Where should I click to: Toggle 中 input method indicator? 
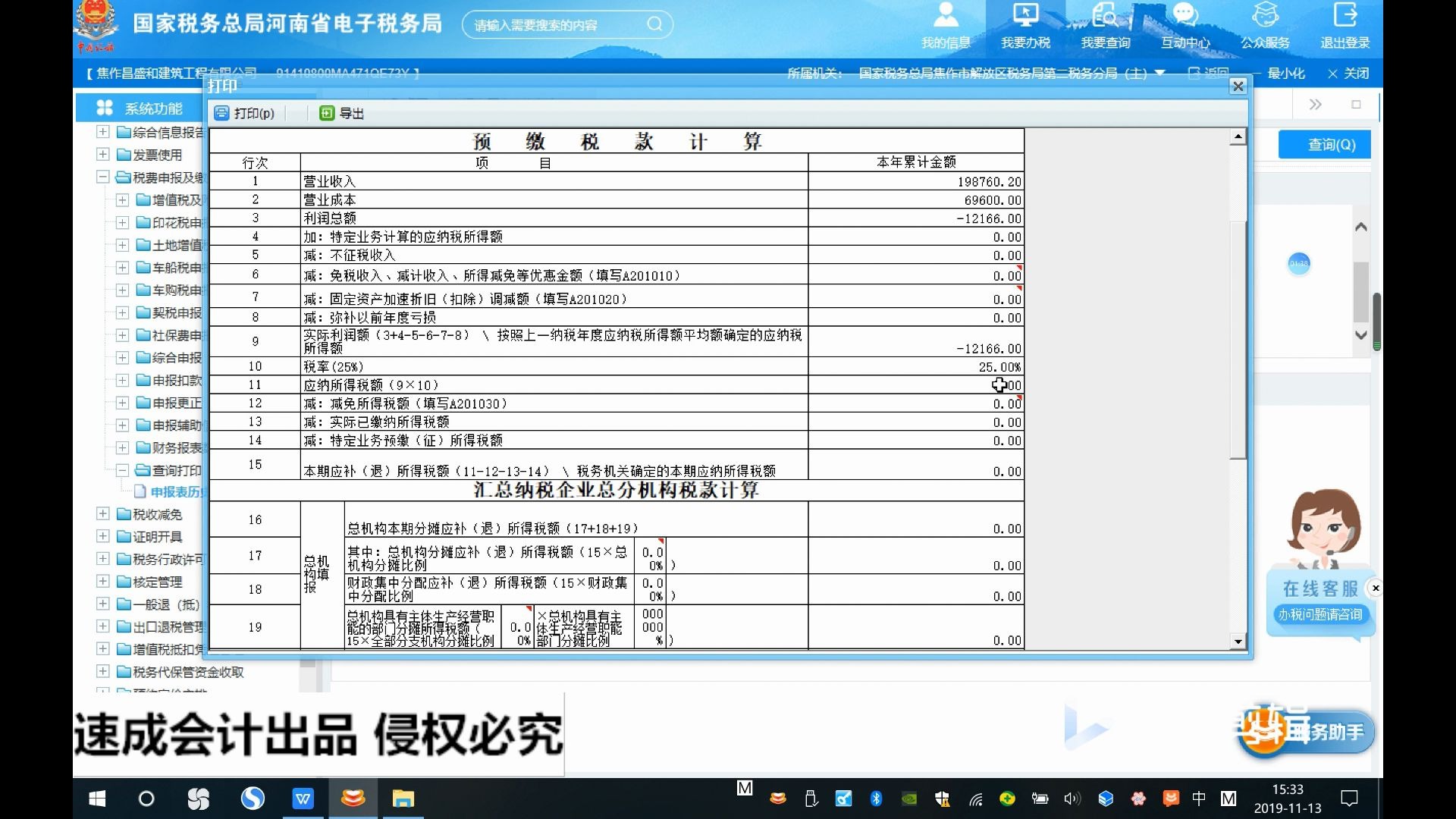click(1198, 798)
